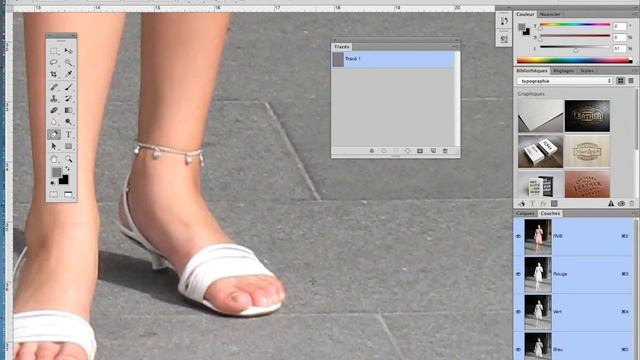640x360 pixels.
Task: Select the Lasso tool
Action: [54, 62]
